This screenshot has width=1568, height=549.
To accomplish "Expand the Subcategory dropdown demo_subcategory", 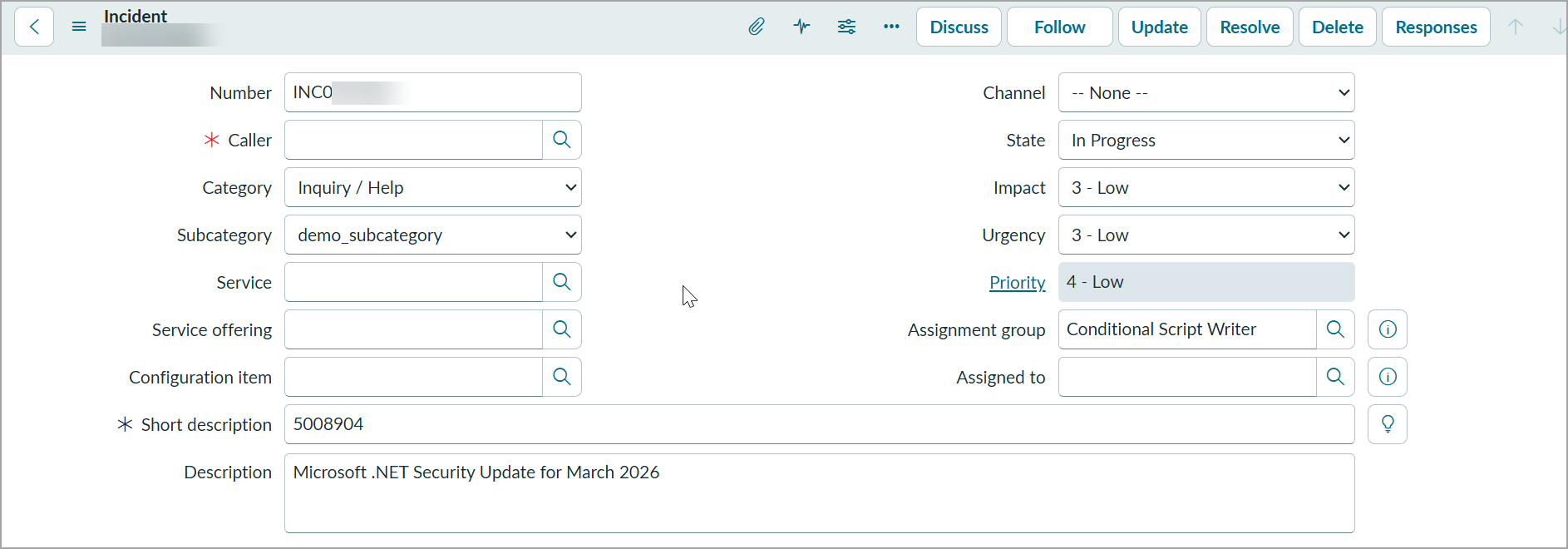I will coord(433,235).
